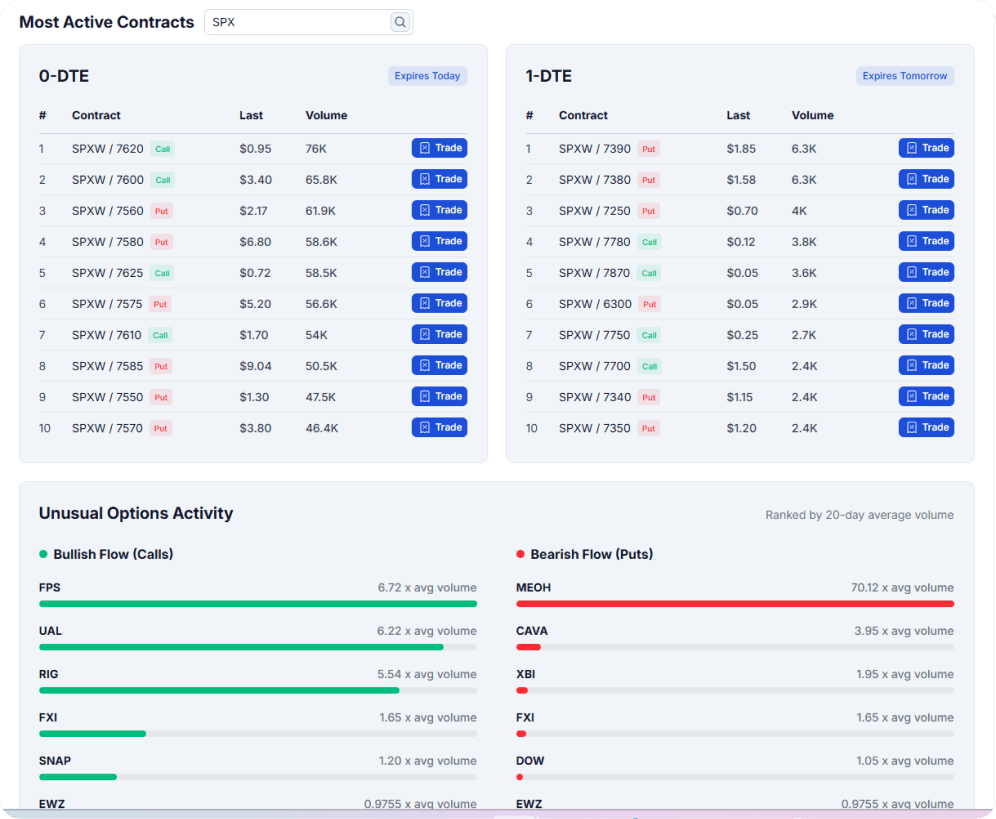Select the UAL bullish flow ticker
The image size is (996, 819).
(50, 631)
